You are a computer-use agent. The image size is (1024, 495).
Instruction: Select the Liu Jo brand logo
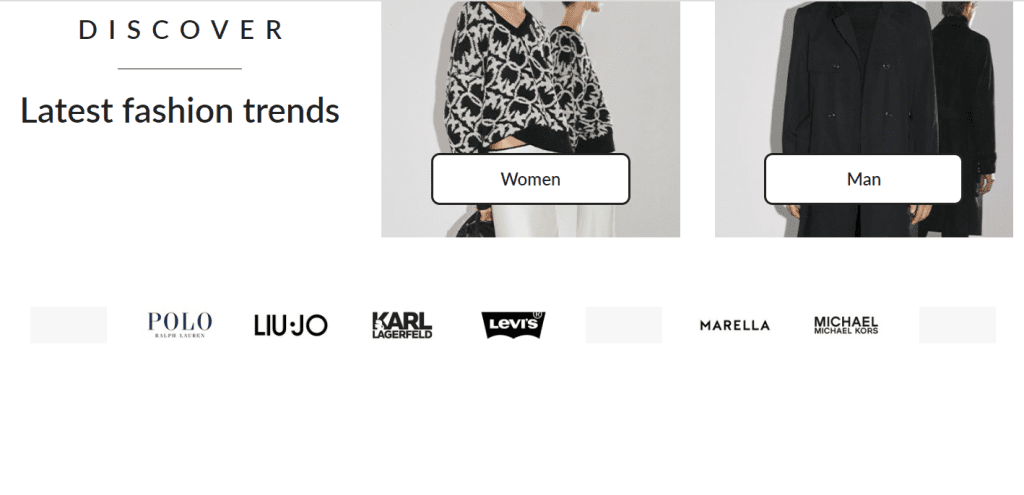(291, 325)
